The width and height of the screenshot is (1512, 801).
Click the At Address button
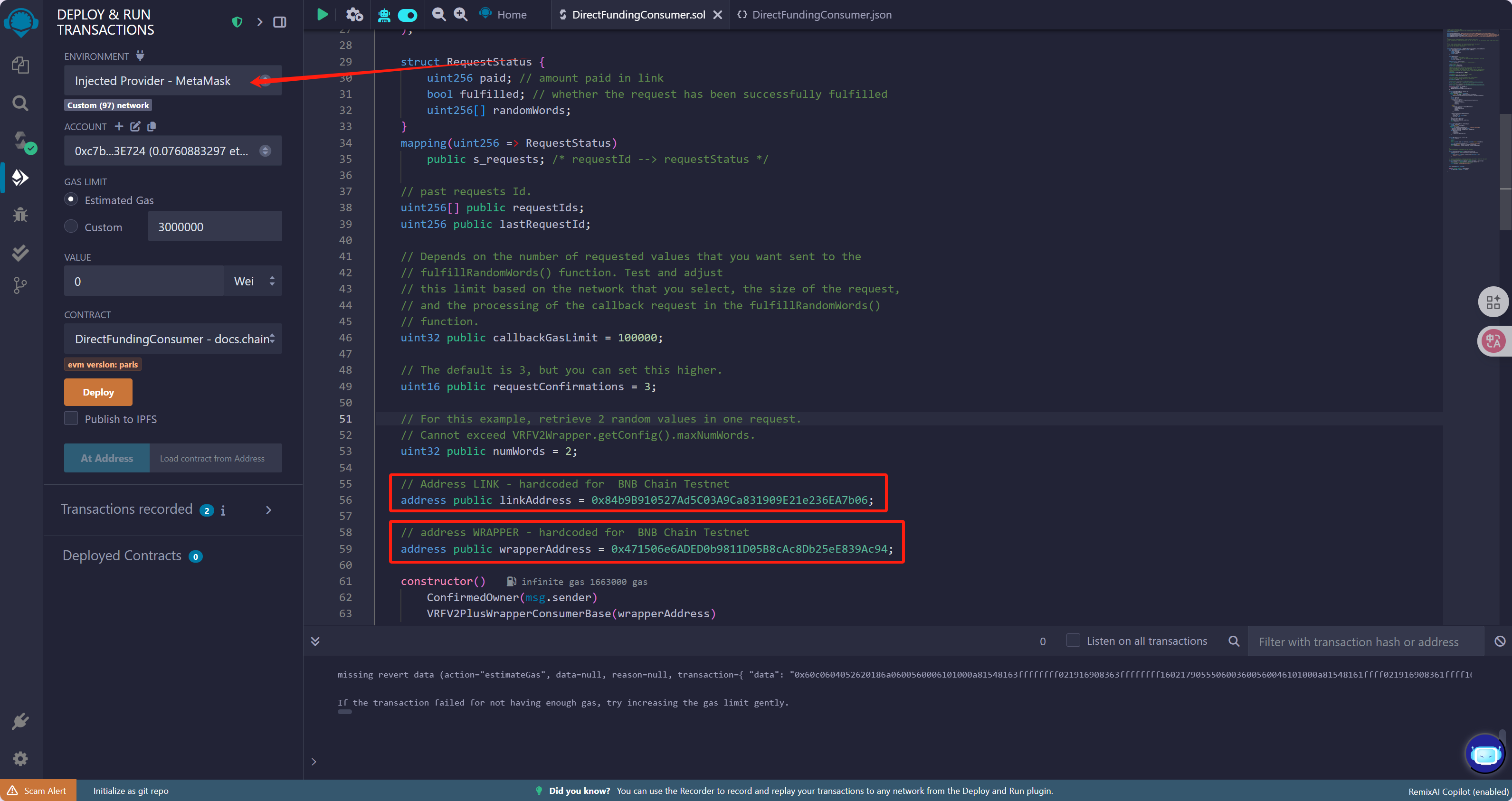[107, 458]
